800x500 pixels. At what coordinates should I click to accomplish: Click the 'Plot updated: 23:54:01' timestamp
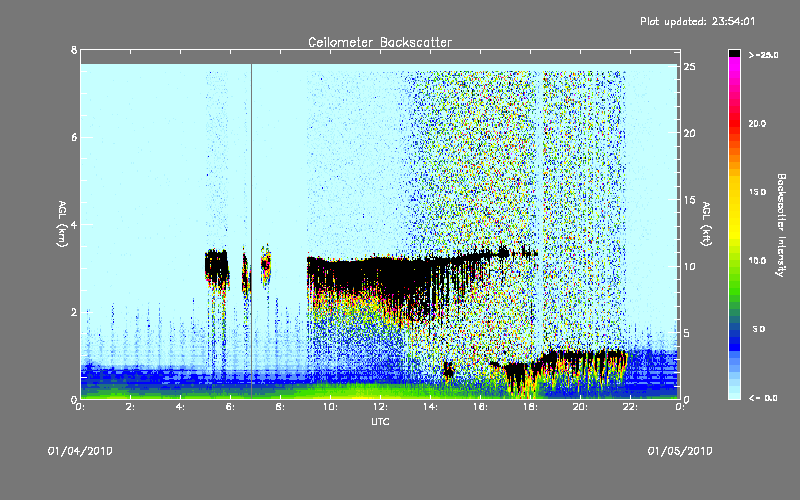tap(697, 21)
